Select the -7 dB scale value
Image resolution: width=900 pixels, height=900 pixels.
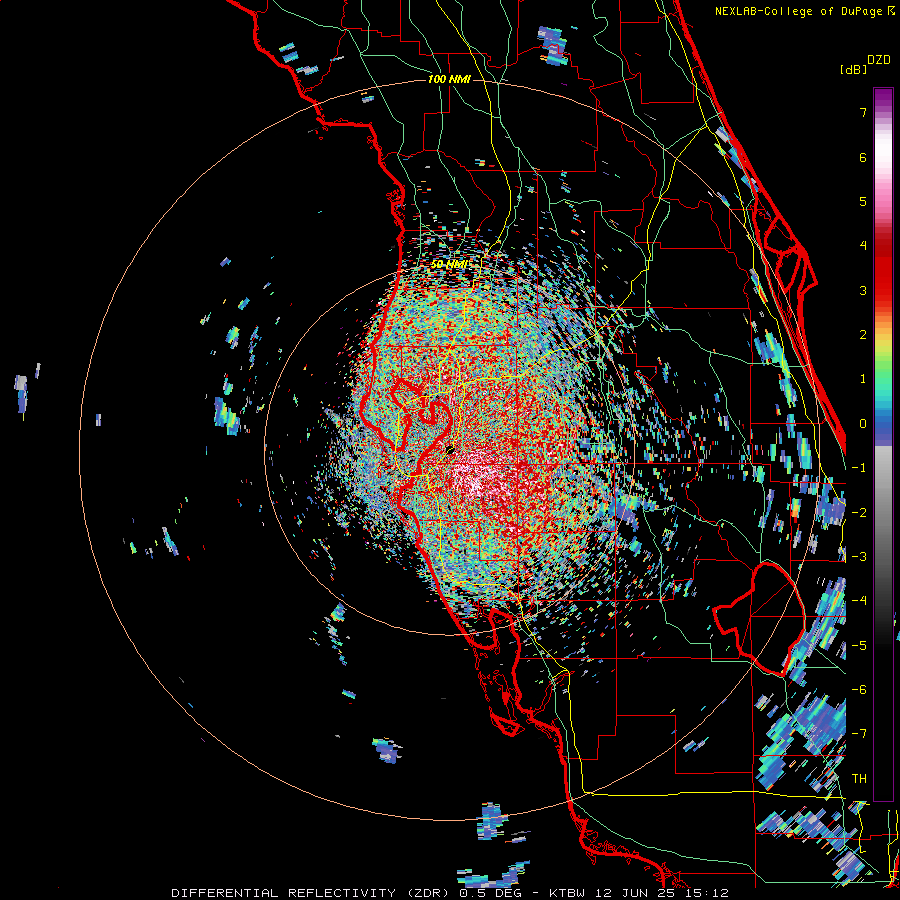[x=859, y=734]
